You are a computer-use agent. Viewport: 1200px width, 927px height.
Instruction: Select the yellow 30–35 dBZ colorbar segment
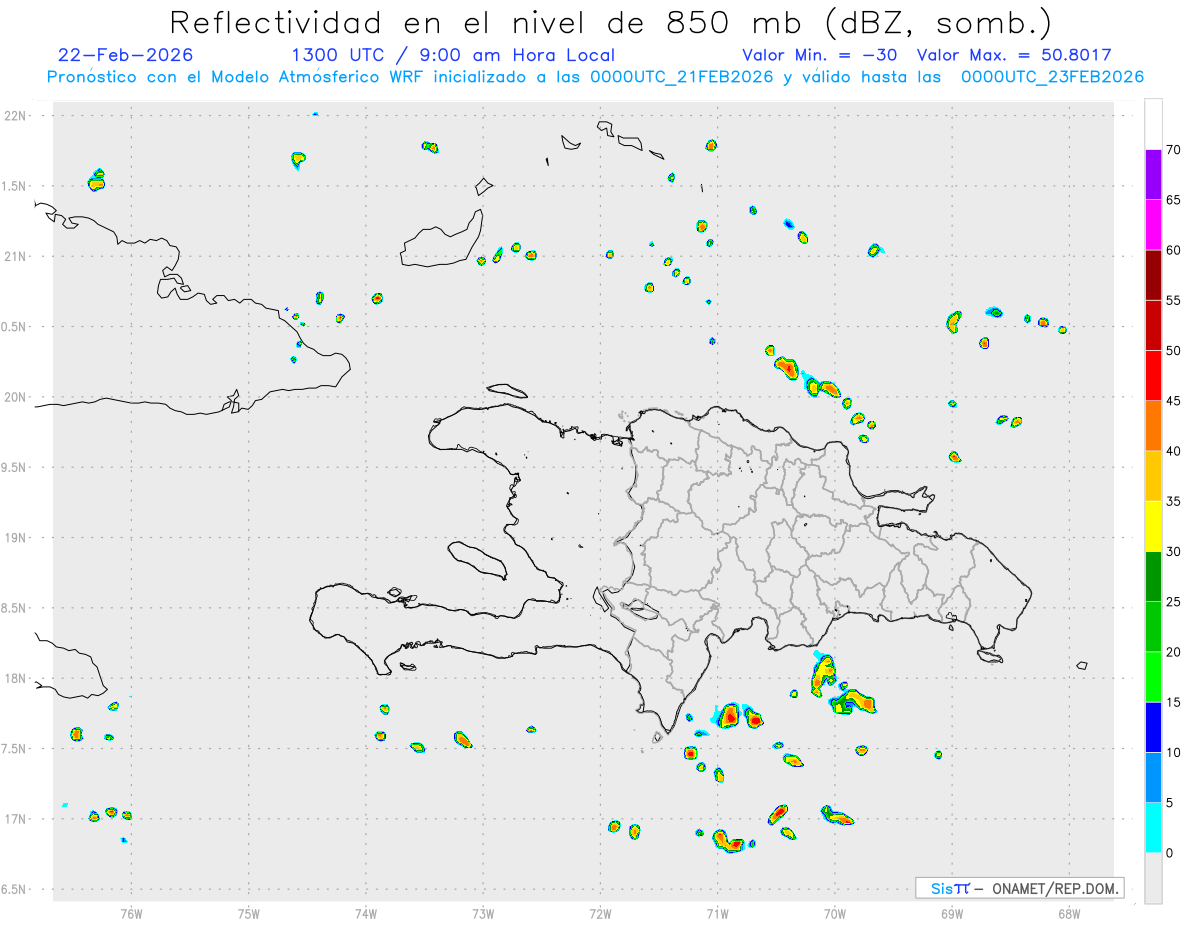coord(1153,526)
